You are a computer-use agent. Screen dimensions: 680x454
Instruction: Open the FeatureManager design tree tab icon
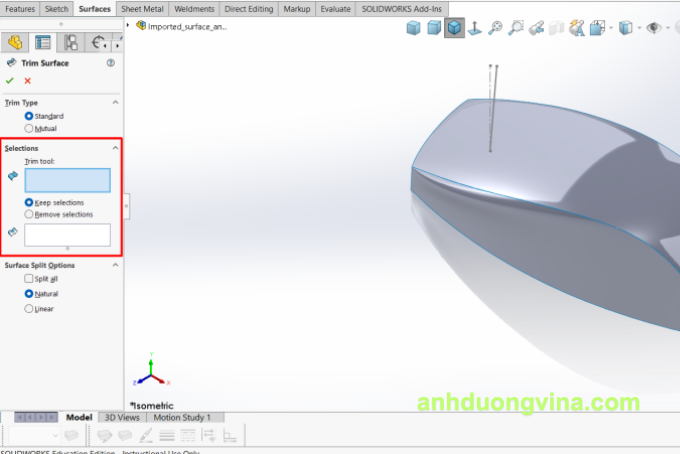pos(14,42)
